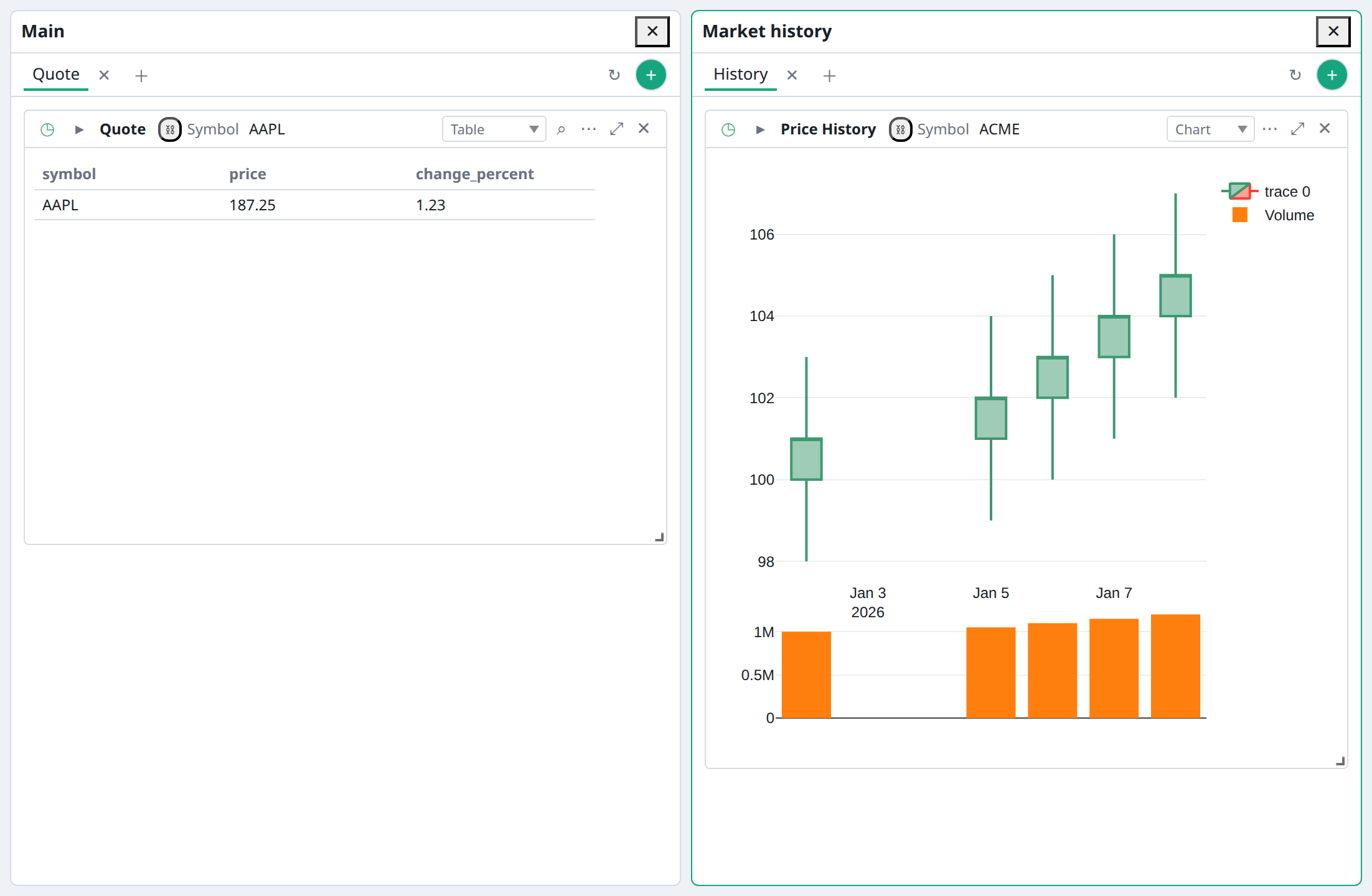Add a new tab in Main panel
The image size is (1372, 896).
tap(141, 76)
